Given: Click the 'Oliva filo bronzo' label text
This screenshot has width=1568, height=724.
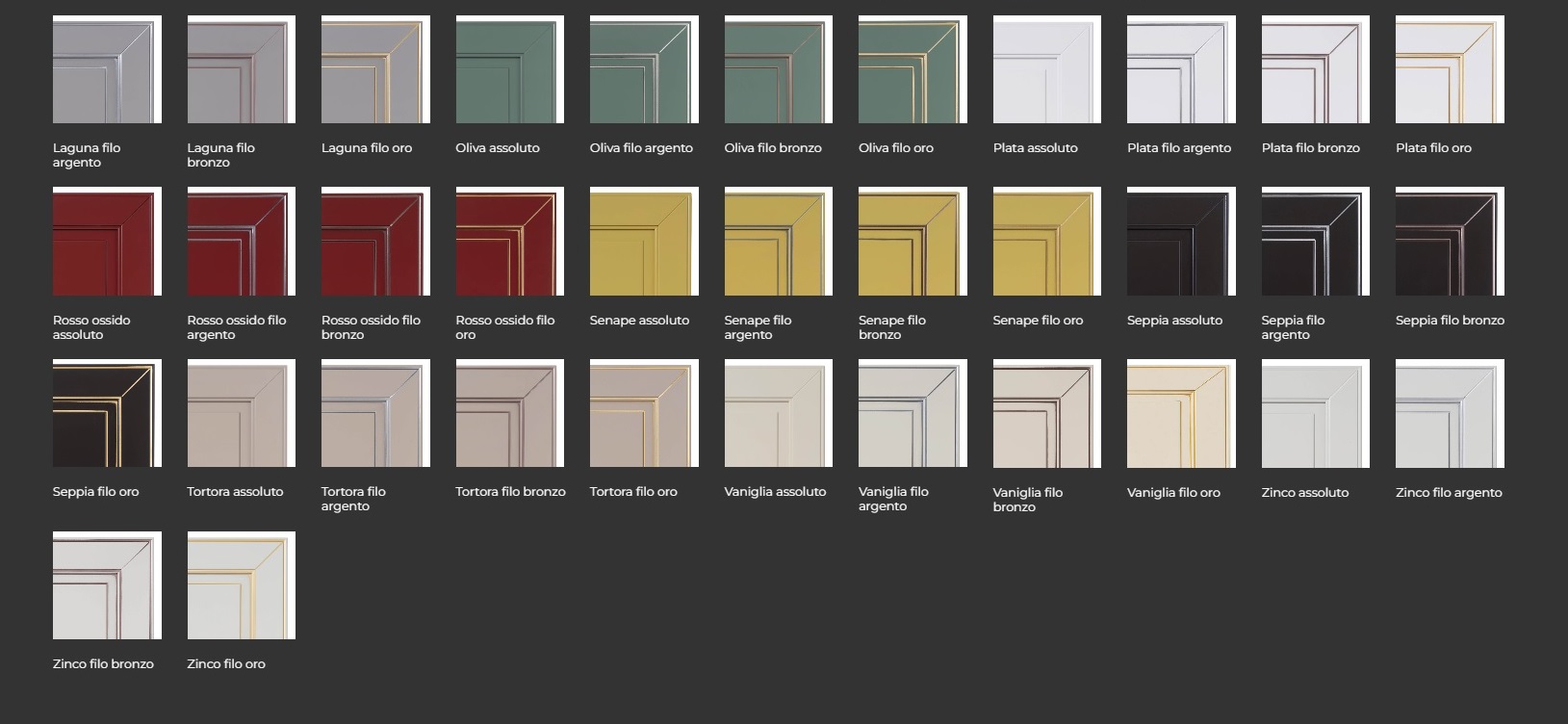Looking at the screenshot, I should [773, 148].
